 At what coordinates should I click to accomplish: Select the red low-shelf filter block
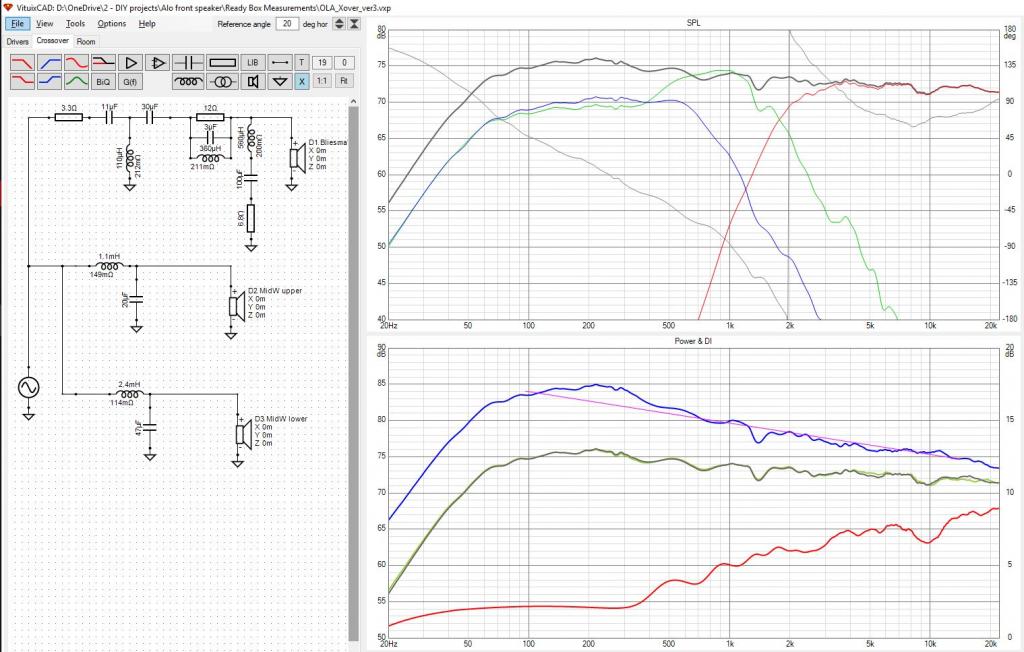tap(23, 82)
